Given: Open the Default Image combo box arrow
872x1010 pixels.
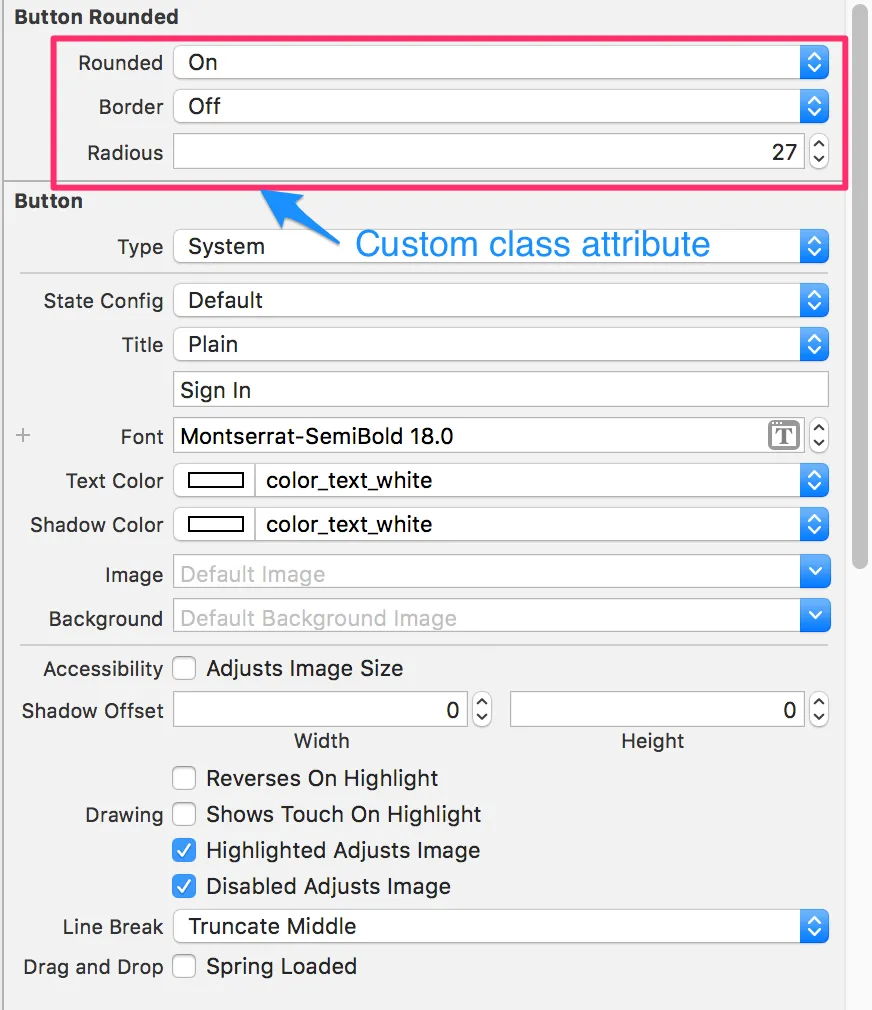Looking at the screenshot, I should coord(815,574).
